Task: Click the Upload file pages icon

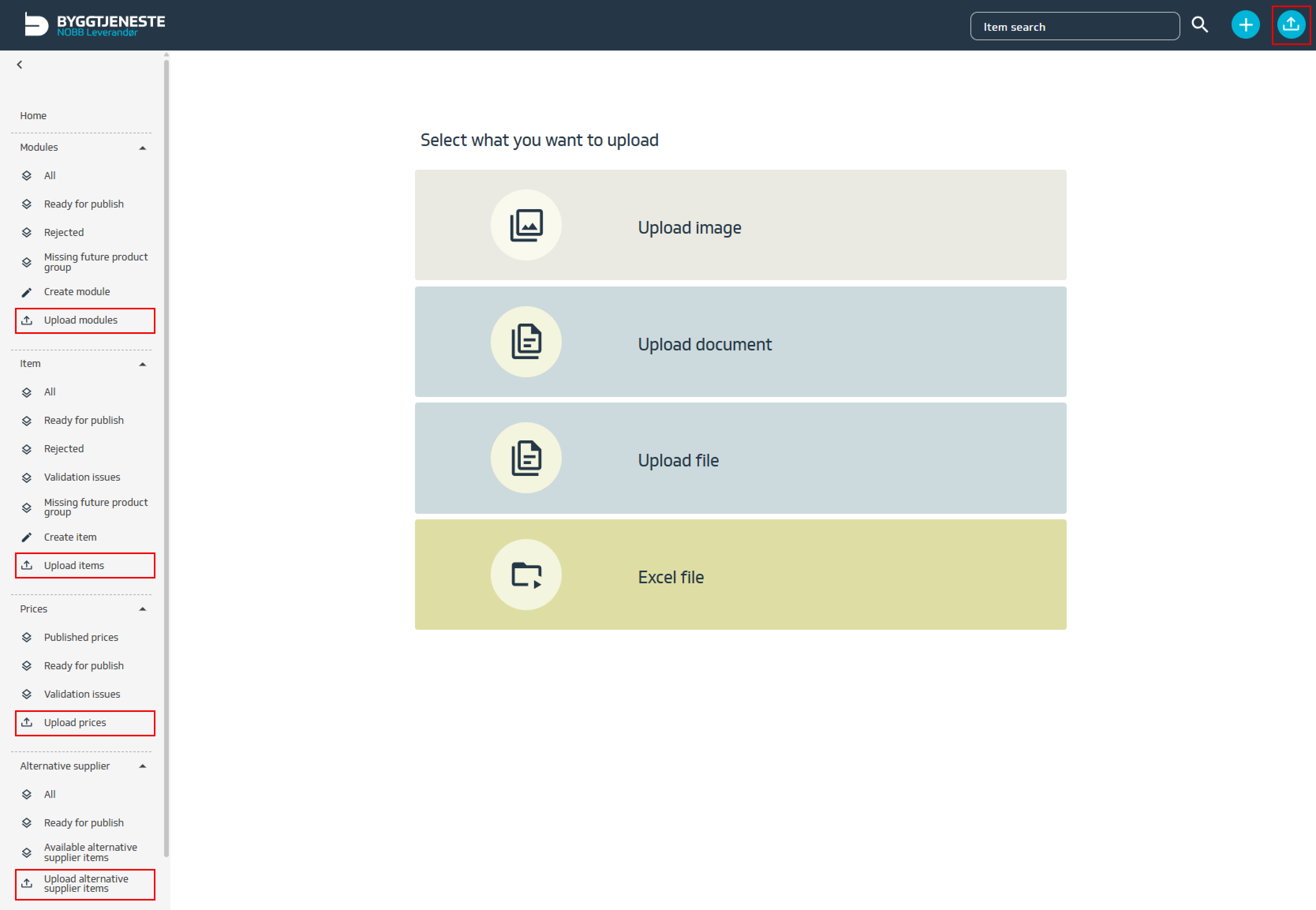Action: (525, 458)
